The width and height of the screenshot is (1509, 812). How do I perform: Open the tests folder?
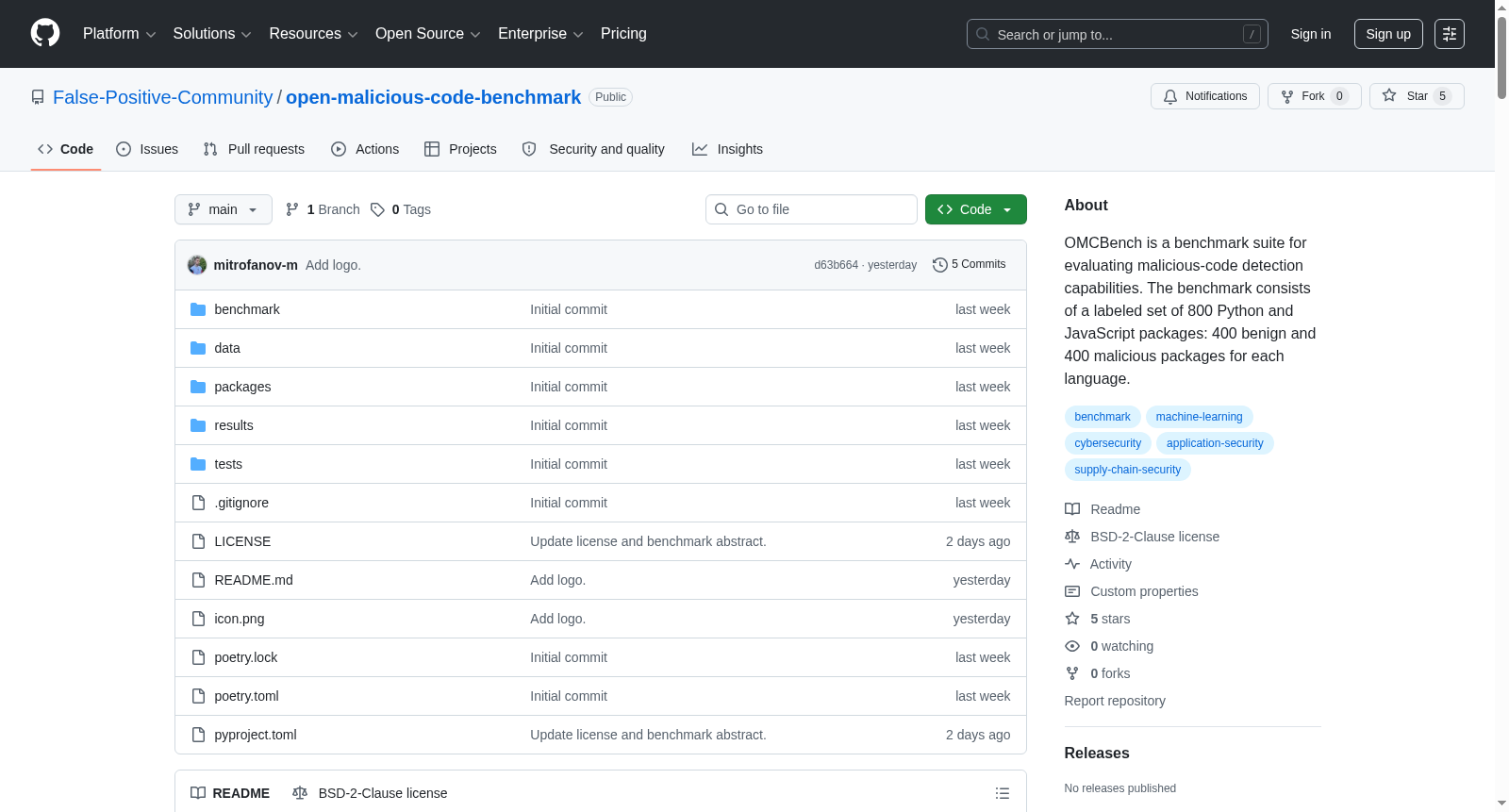[228, 464]
